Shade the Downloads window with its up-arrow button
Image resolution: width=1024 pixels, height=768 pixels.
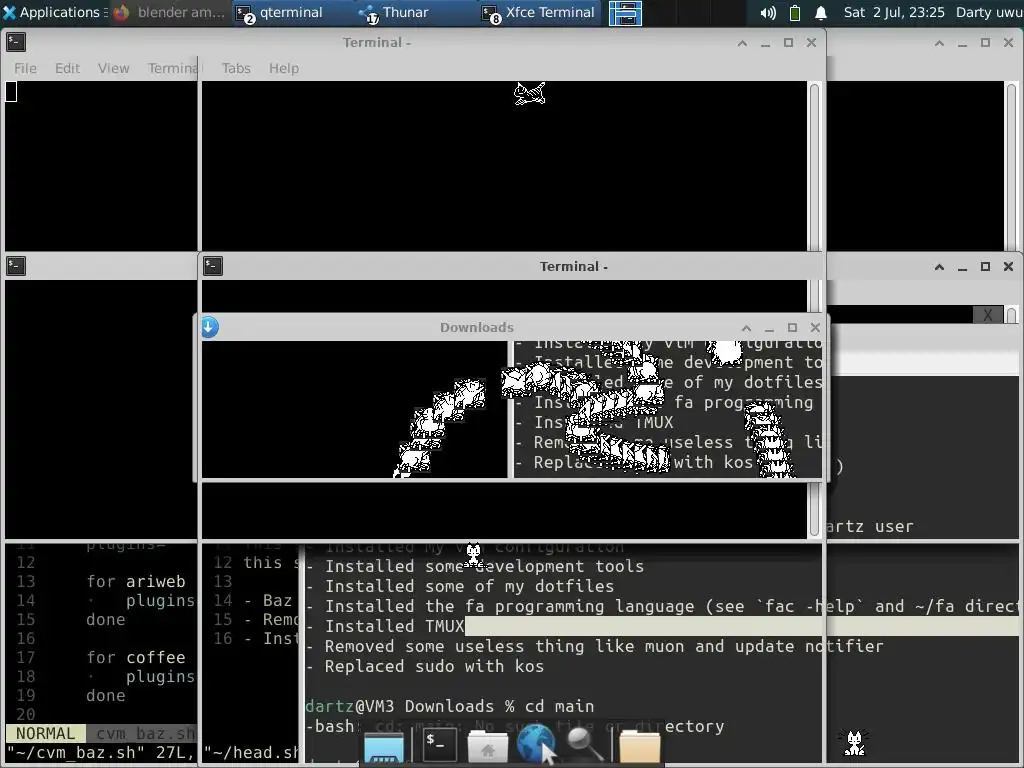pyautogui.click(x=746, y=328)
